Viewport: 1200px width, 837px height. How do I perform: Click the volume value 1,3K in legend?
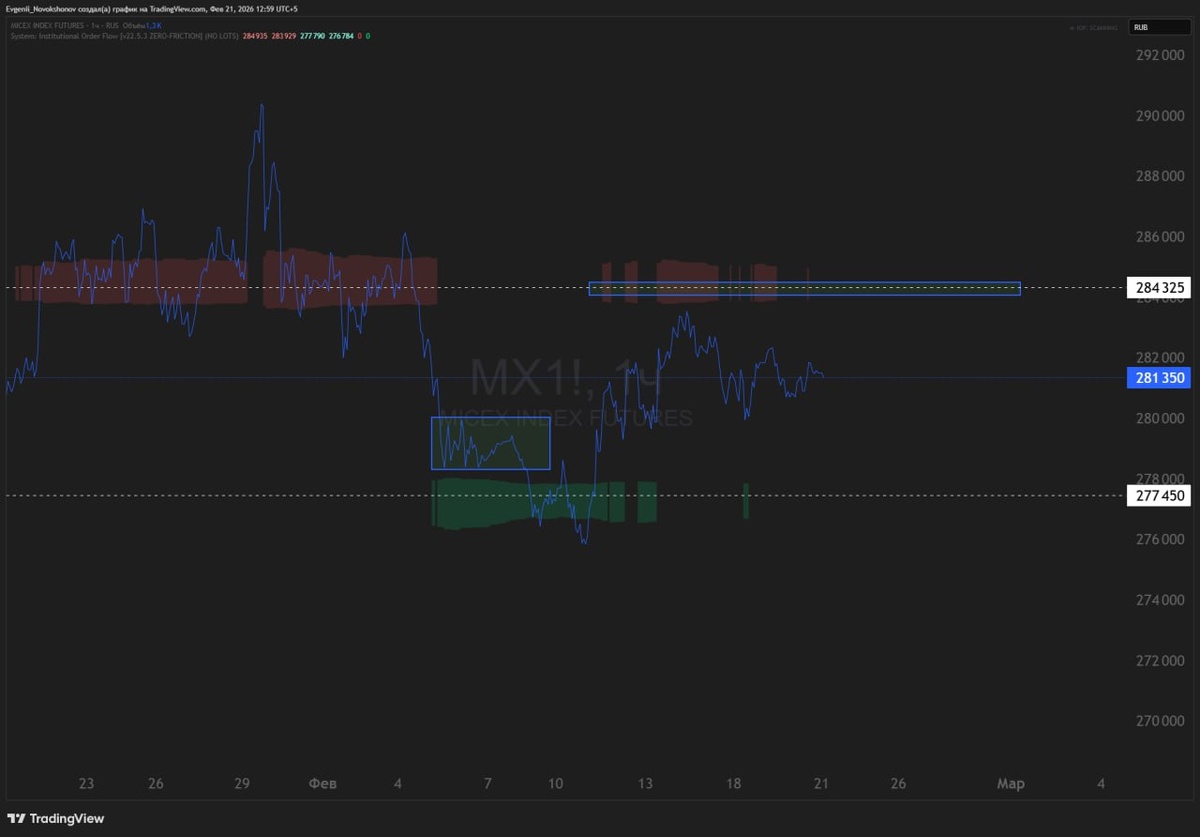tap(153, 25)
